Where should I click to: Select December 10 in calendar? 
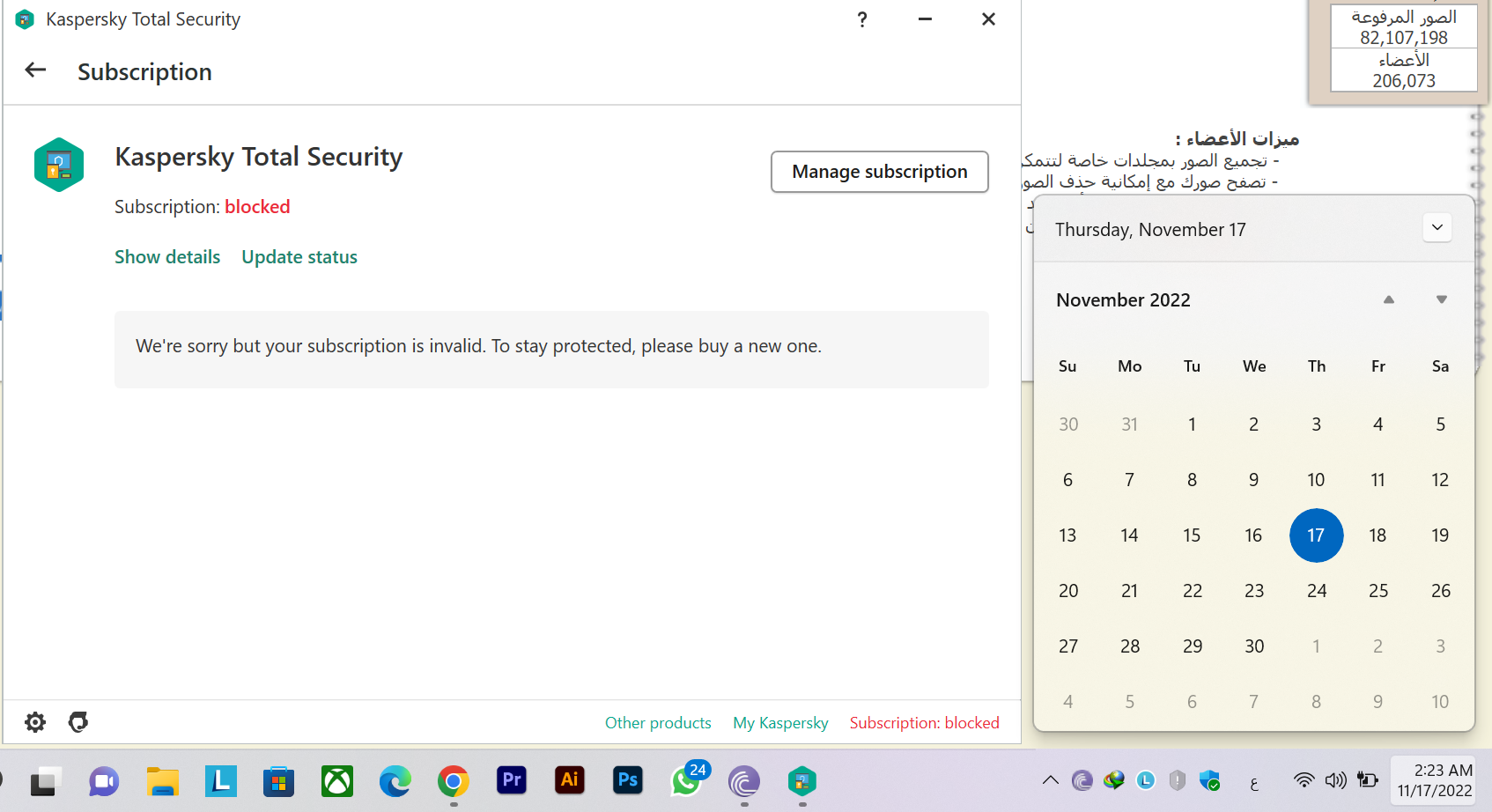pos(1440,702)
